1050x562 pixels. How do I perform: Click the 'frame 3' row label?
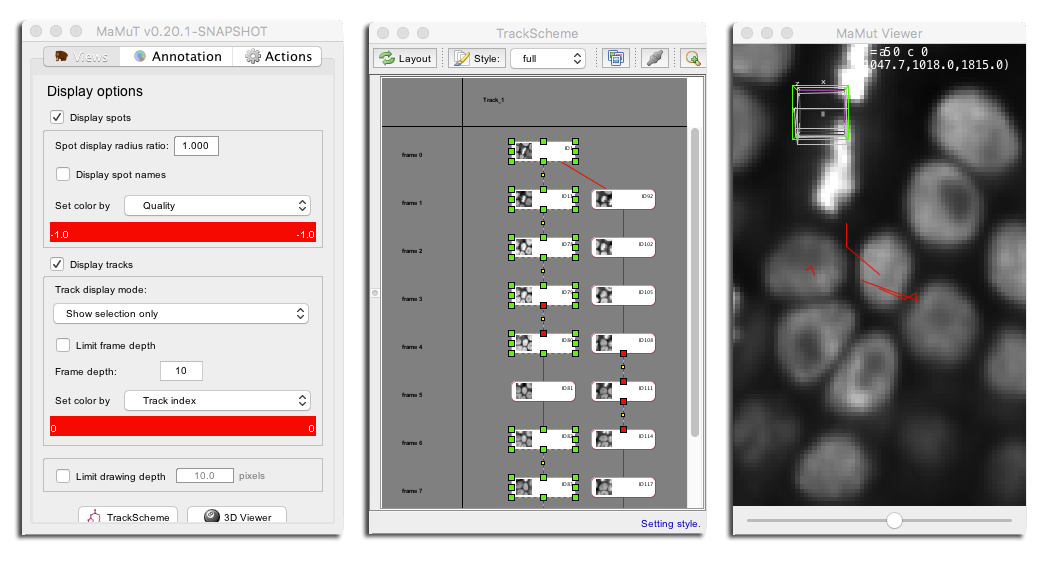click(x=412, y=299)
